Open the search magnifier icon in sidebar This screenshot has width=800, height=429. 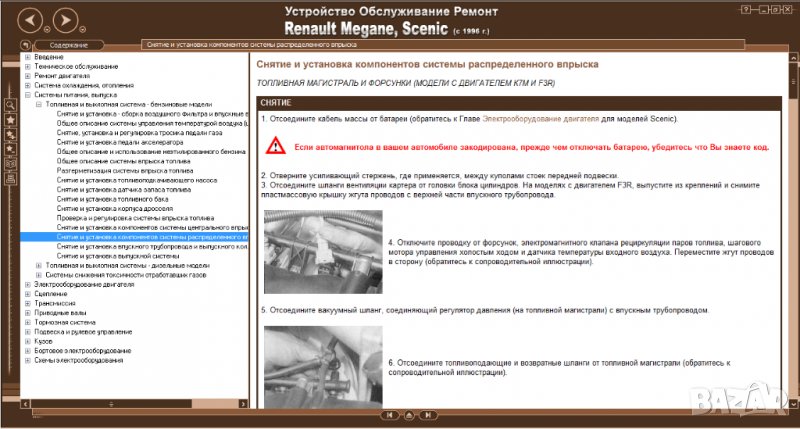(10, 103)
